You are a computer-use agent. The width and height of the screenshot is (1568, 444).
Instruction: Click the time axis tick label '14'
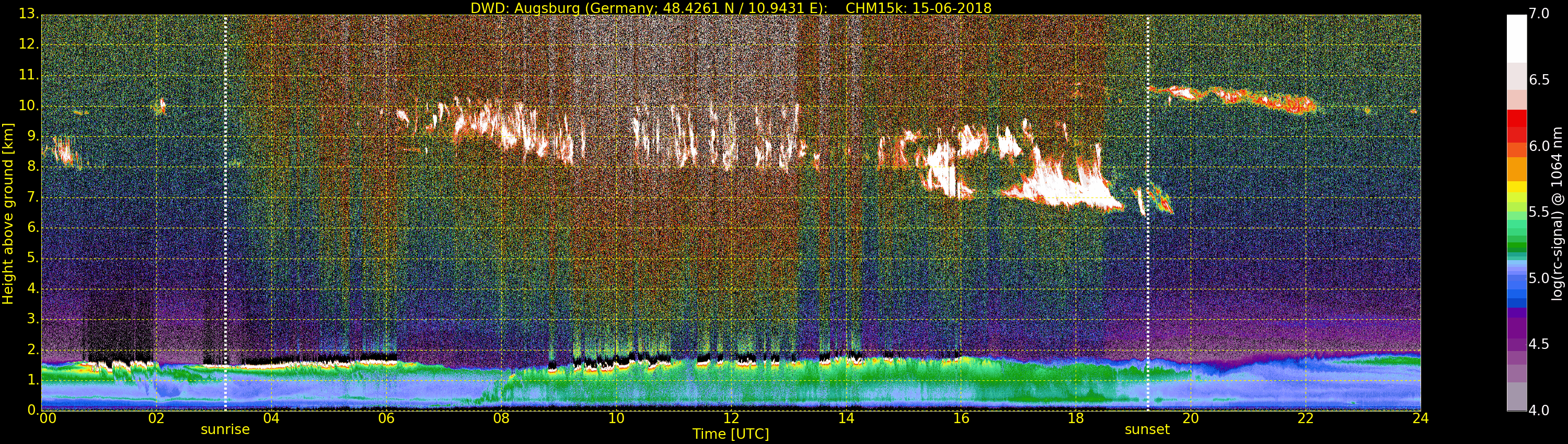tap(846, 418)
